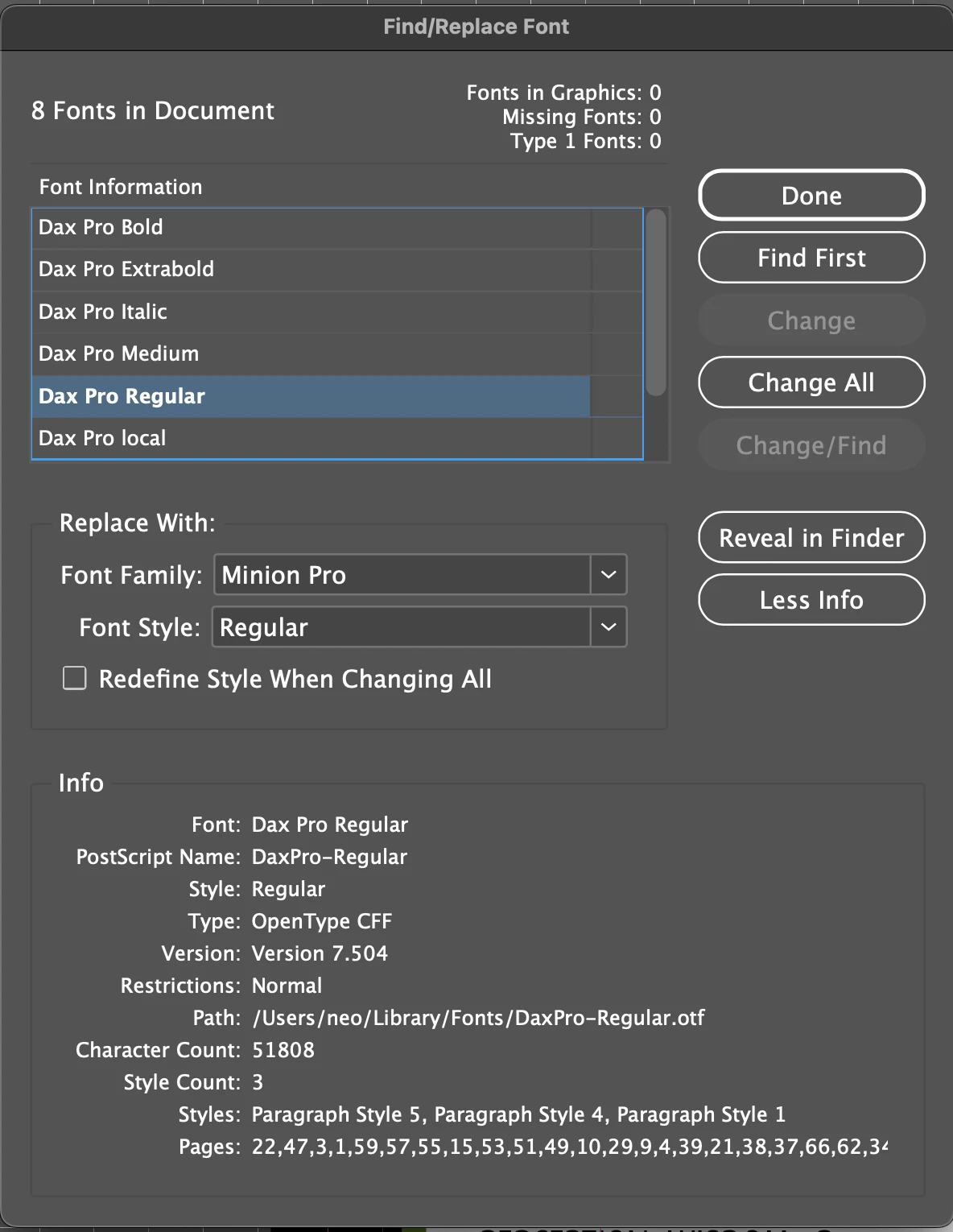
Task: Click Reveal in Finder button
Action: tap(811, 538)
